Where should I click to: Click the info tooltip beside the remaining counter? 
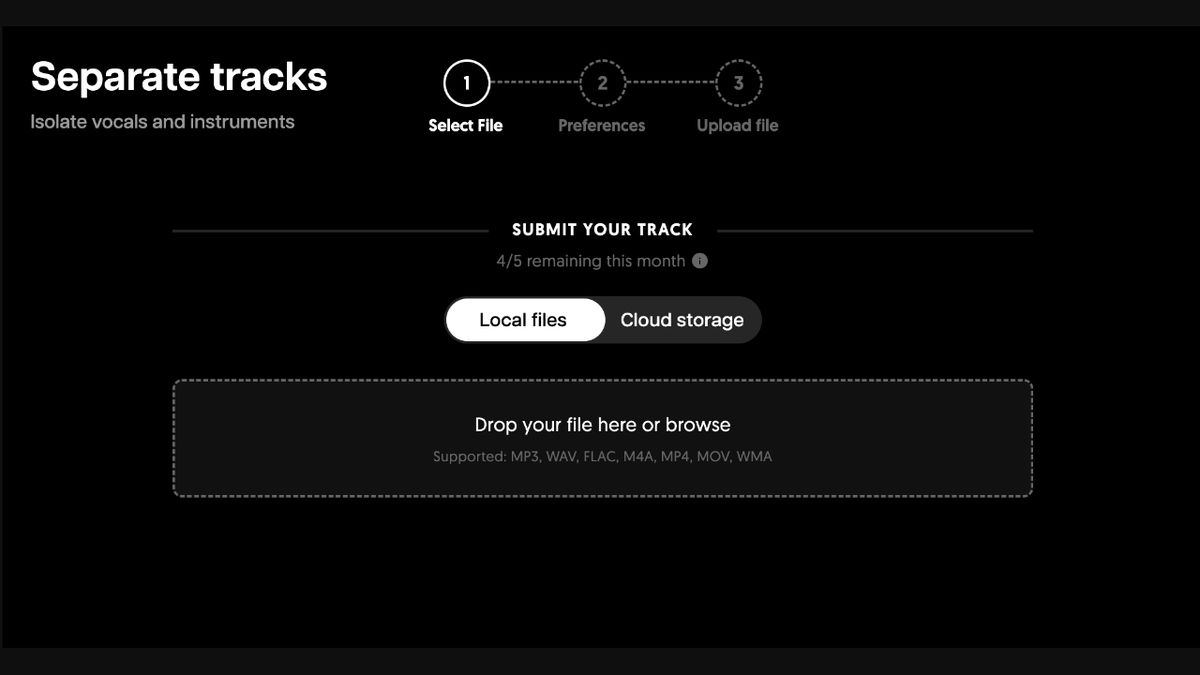point(701,261)
